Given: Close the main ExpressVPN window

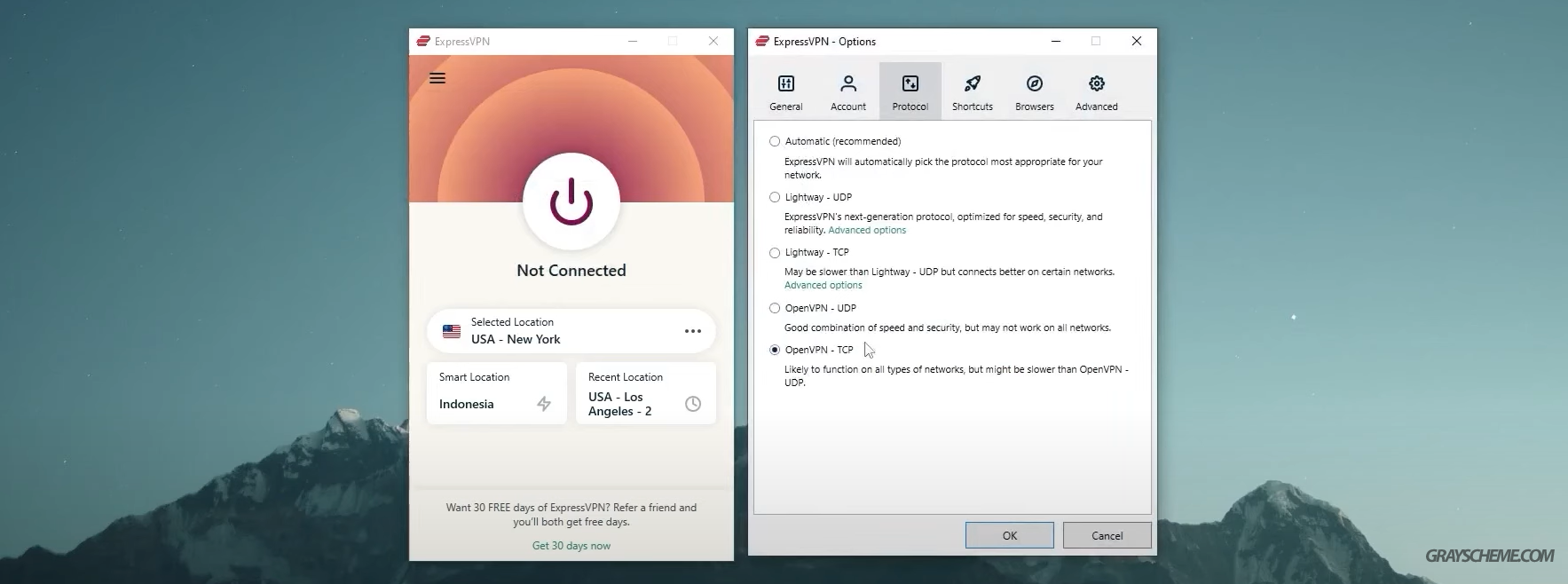Looking at the screenshot, I should pos(713,41).
